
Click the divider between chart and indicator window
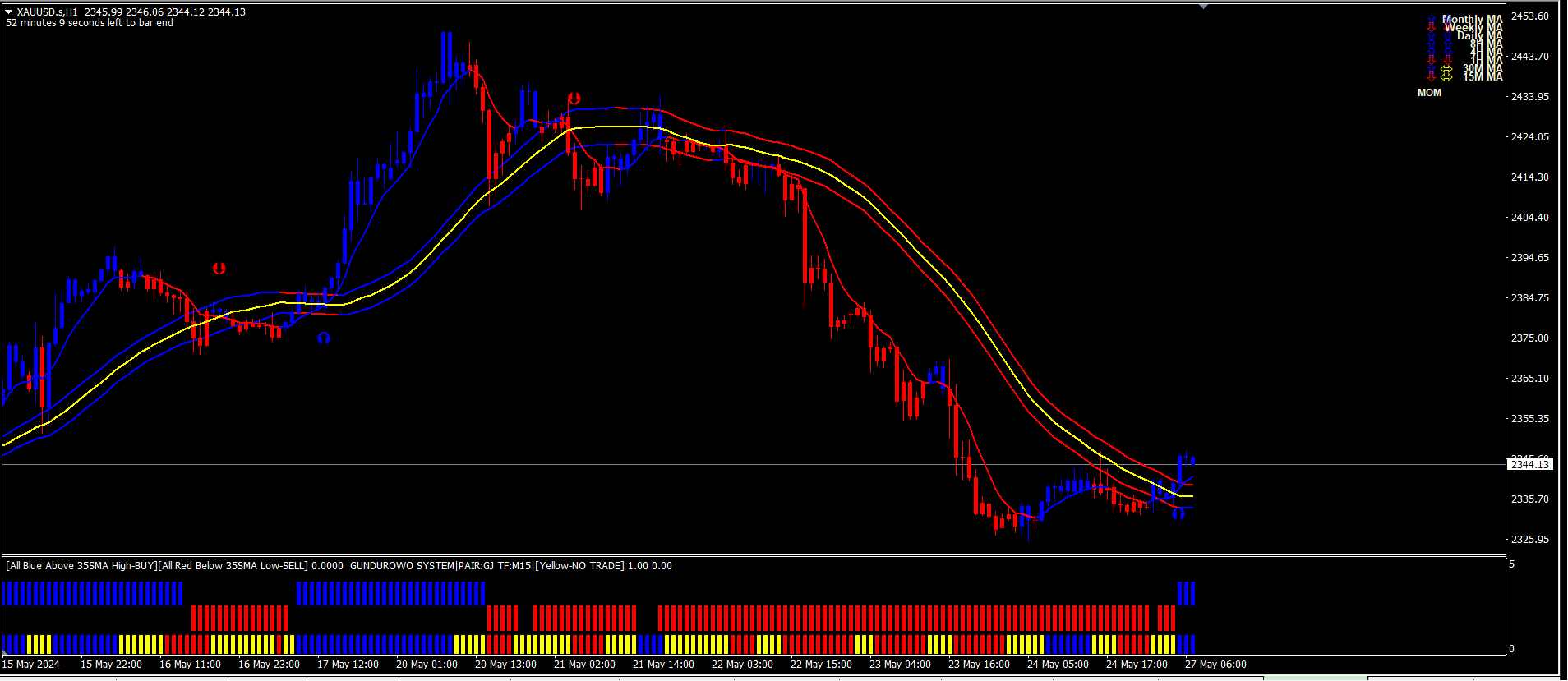754,556
